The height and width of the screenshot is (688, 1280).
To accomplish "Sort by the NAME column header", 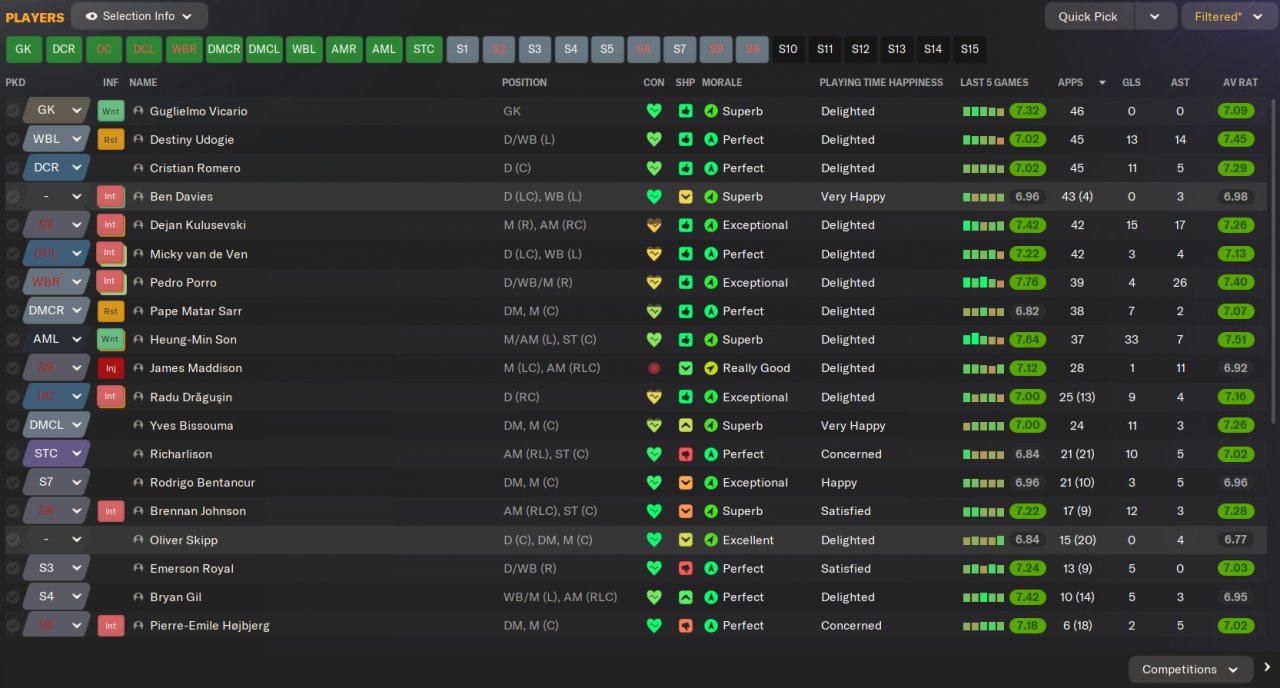I will tap(143, 82).
